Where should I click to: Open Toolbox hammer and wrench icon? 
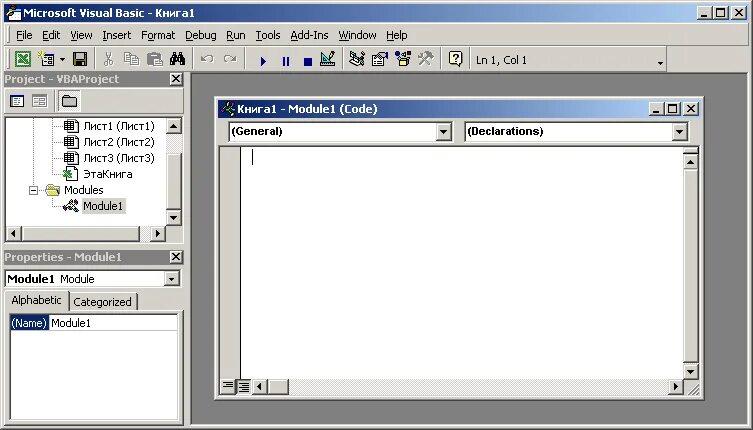(425, 60)
